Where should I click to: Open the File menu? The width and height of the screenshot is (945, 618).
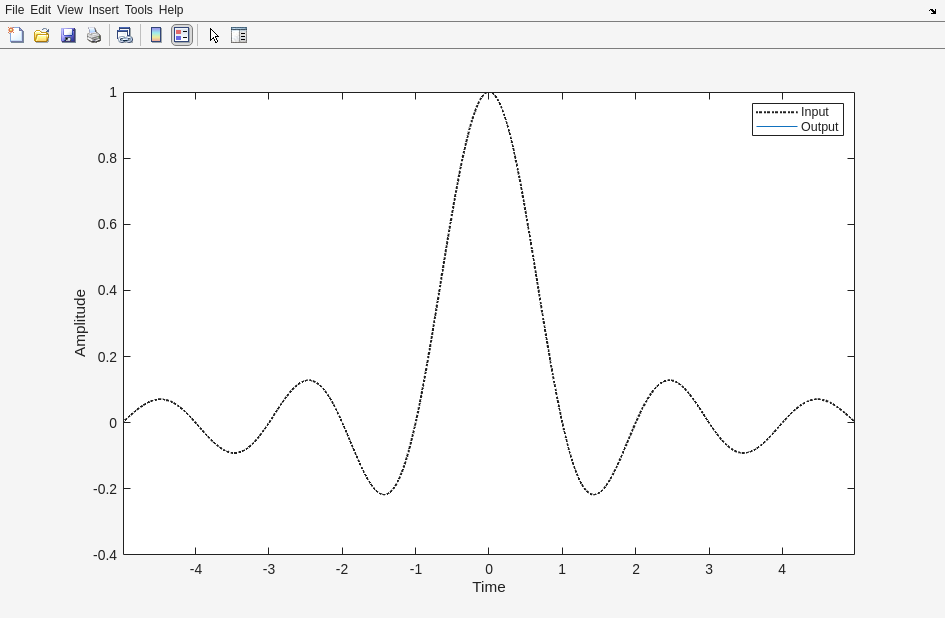point(14,10)
